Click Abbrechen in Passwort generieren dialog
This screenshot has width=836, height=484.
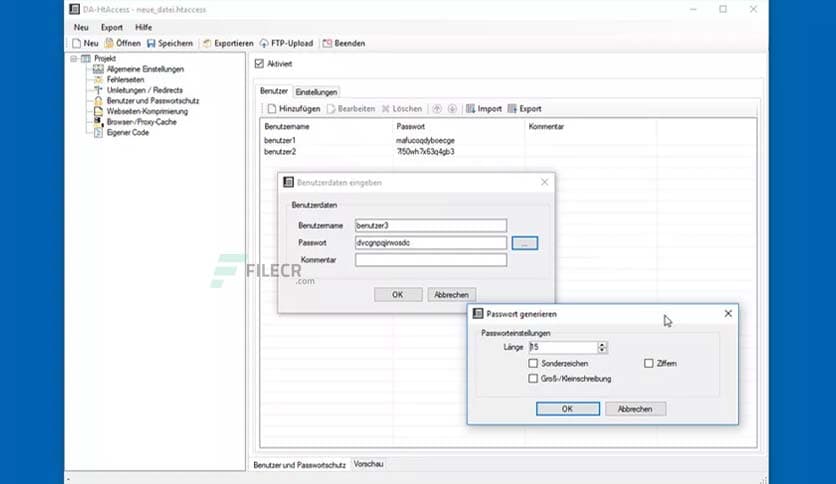coord(635,409)
